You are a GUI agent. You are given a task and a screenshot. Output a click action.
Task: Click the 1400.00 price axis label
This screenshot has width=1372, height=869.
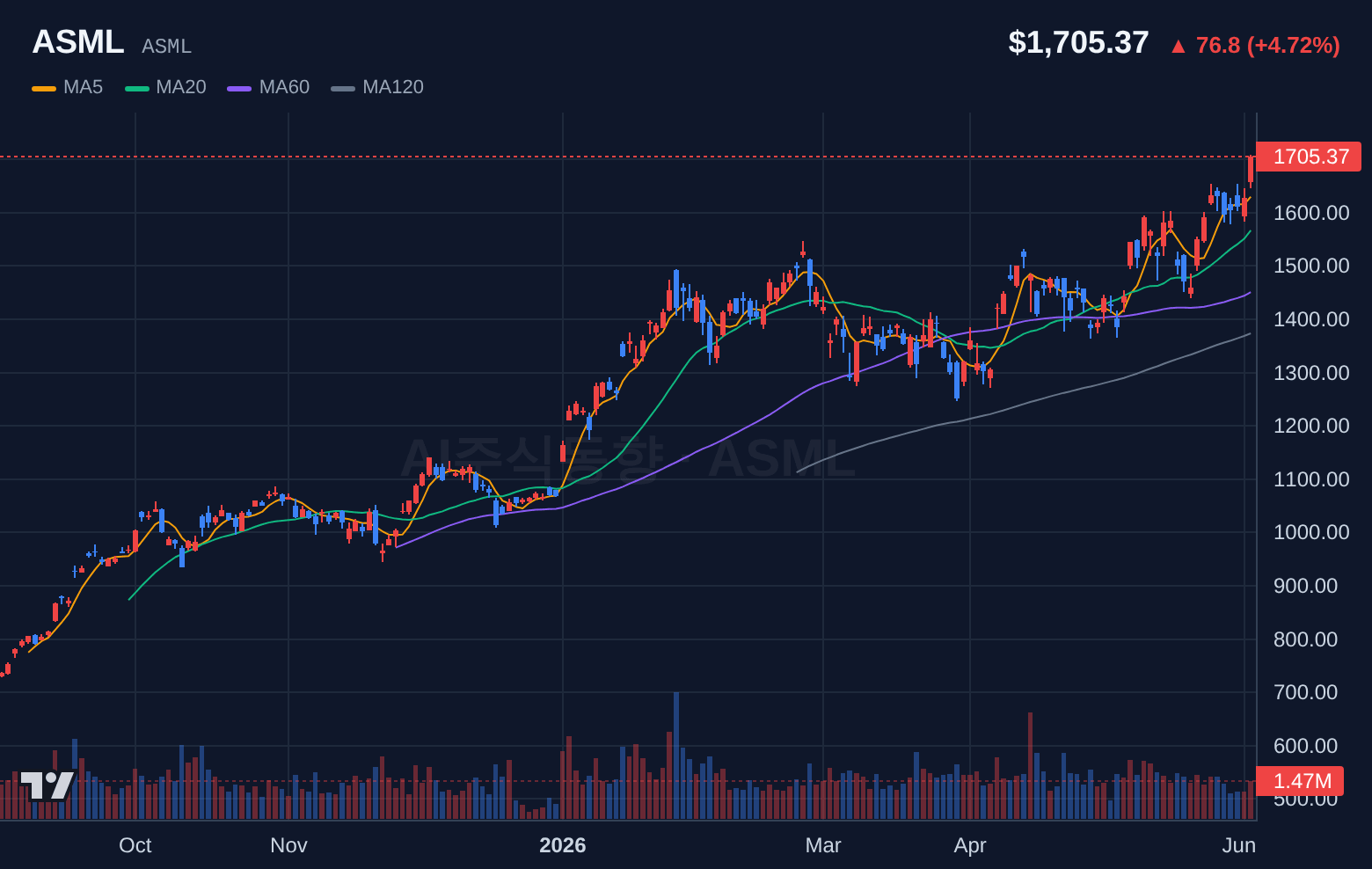coord(1311,319)
